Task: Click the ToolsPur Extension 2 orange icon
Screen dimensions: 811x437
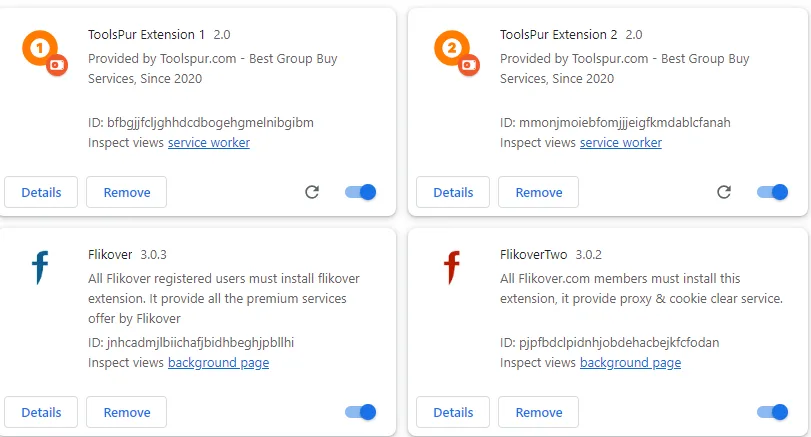Action: tap(457, 53)
